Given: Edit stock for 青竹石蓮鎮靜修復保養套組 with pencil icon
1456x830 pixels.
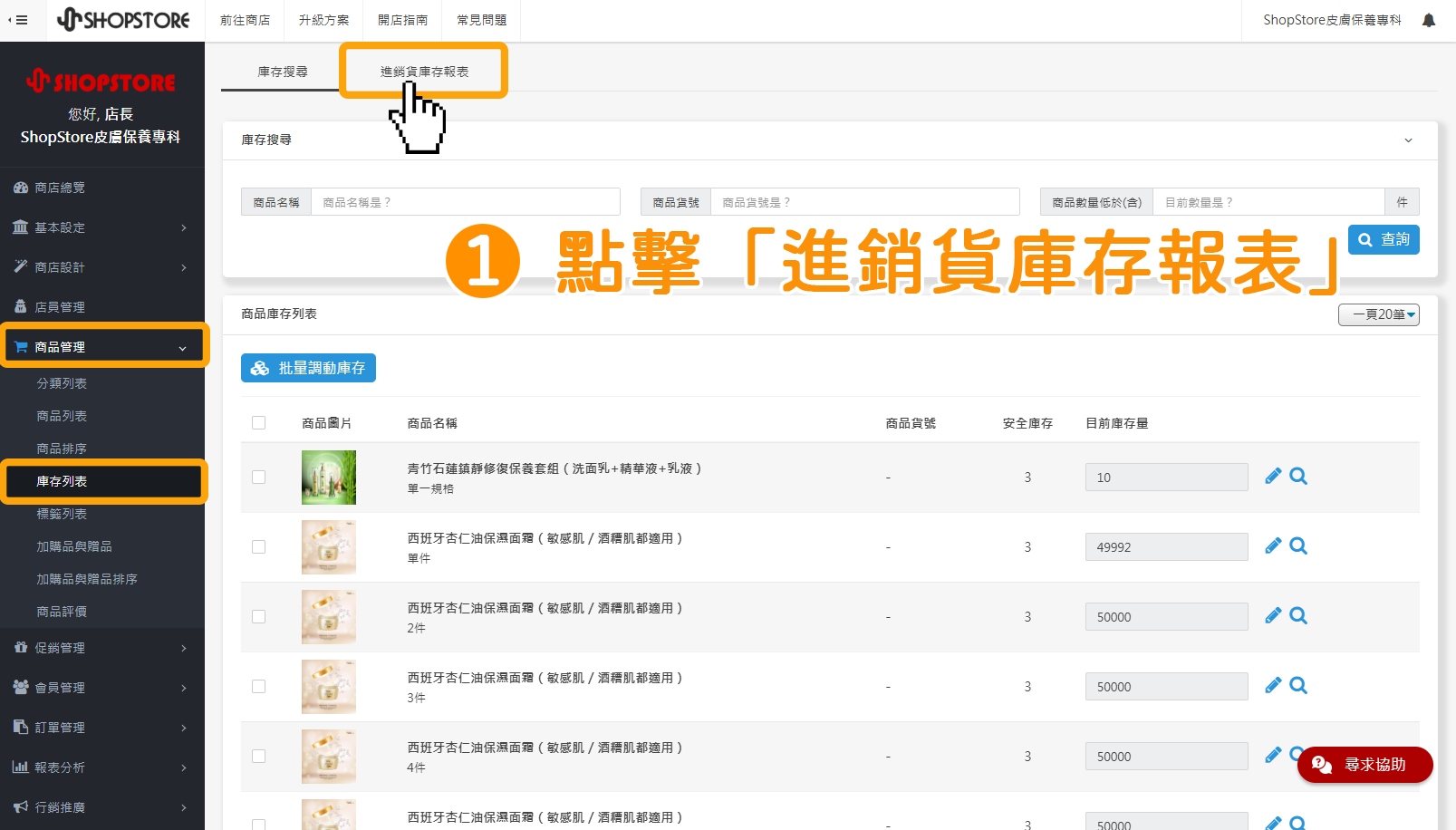Looking at the screenshot, I should pyautogui.click(x=1273, y=477).
